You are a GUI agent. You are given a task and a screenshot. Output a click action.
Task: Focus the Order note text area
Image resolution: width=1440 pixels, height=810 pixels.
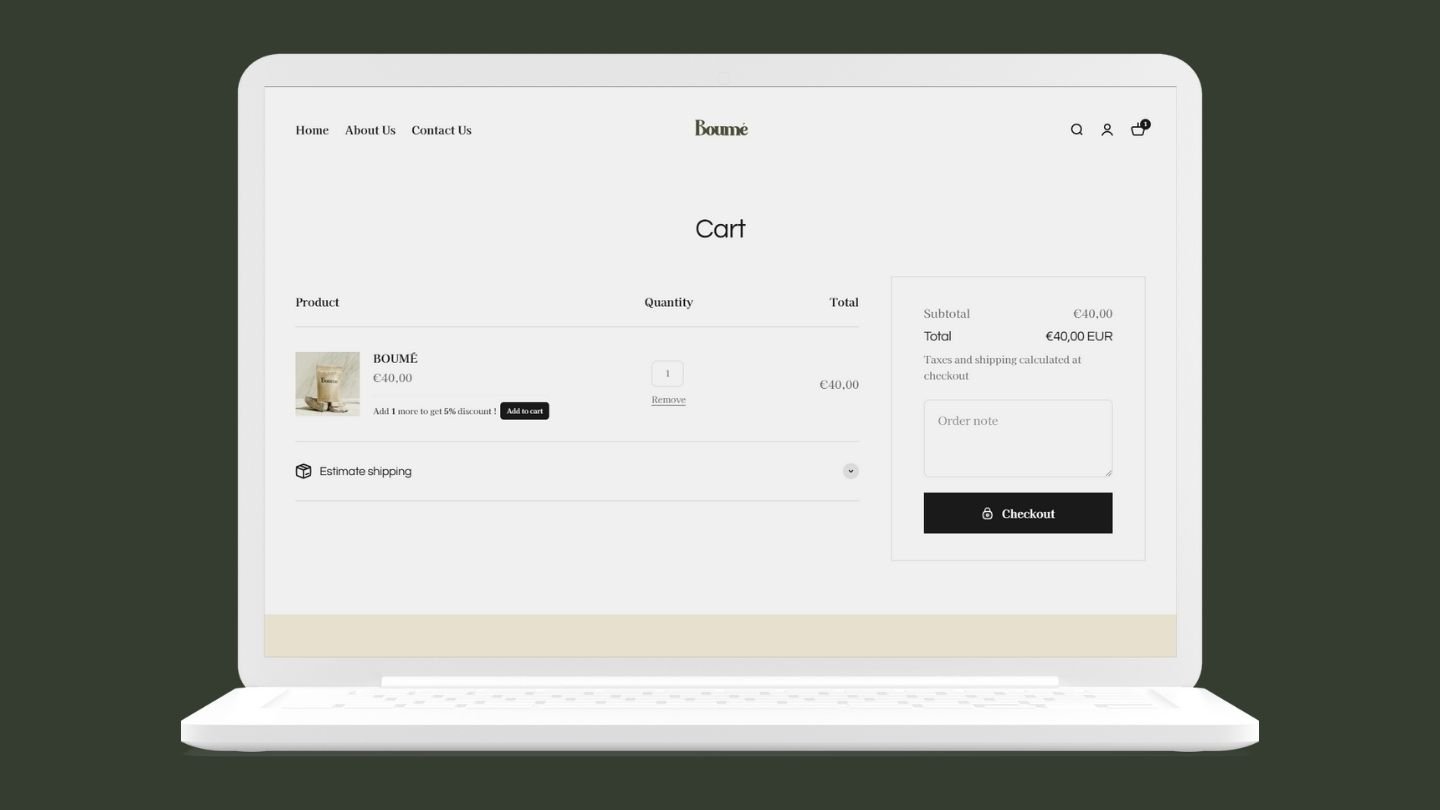pos(1017,438)
